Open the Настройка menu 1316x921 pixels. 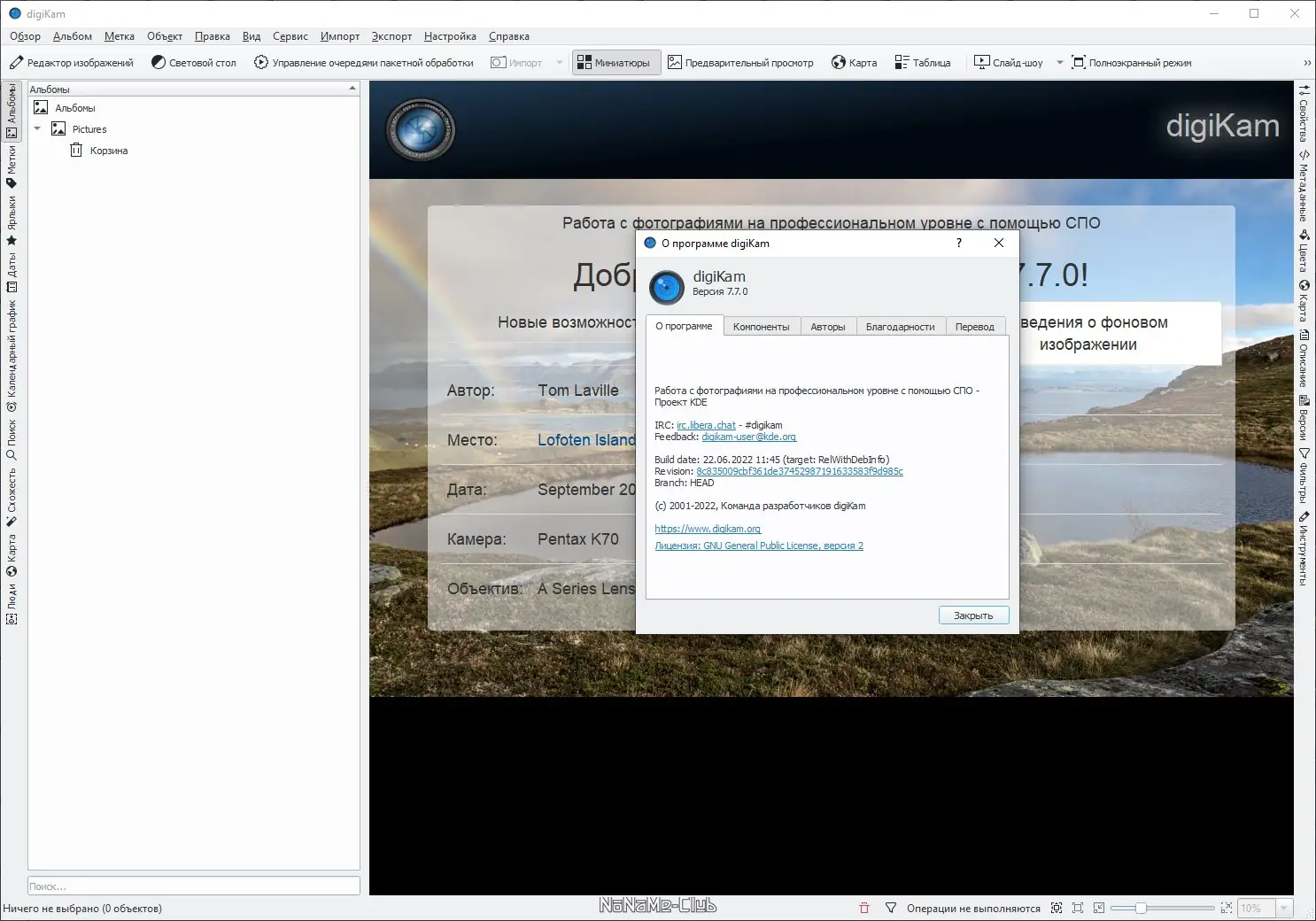click(x=450, y=36)
